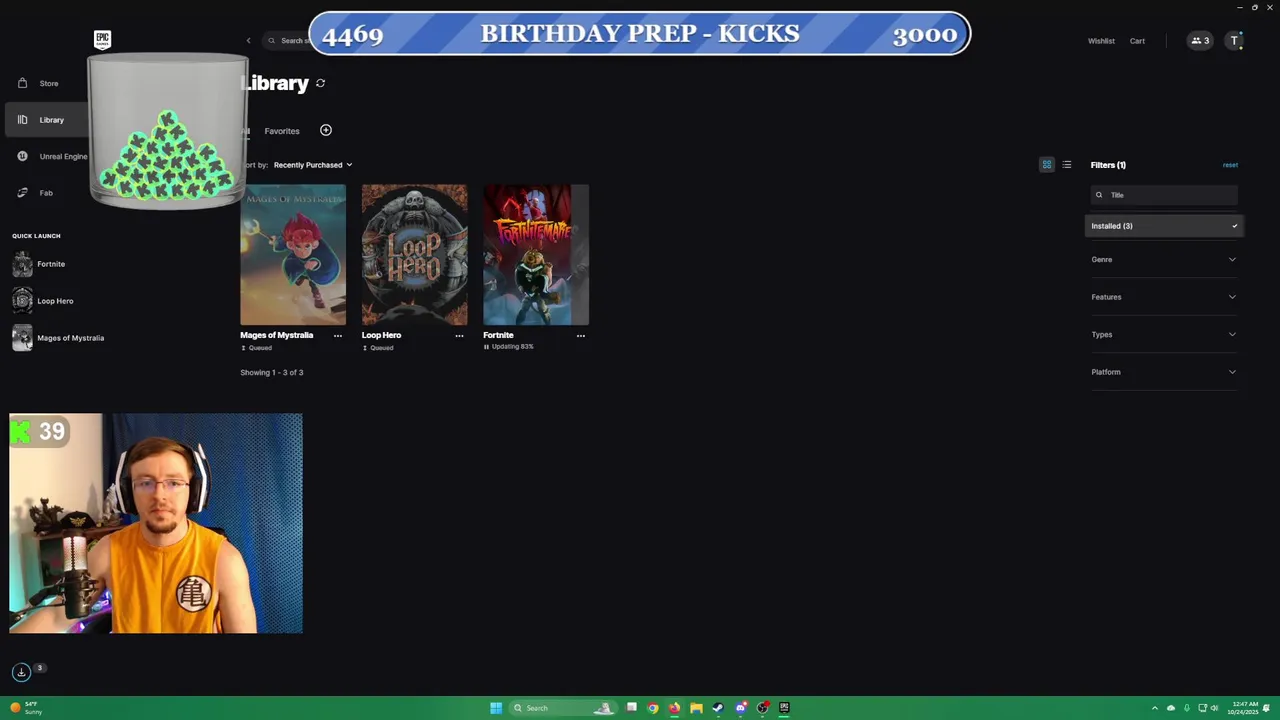1280x720 pixels.
Task: Click the Fortnite cover art
Action: (x=536, y=255)
